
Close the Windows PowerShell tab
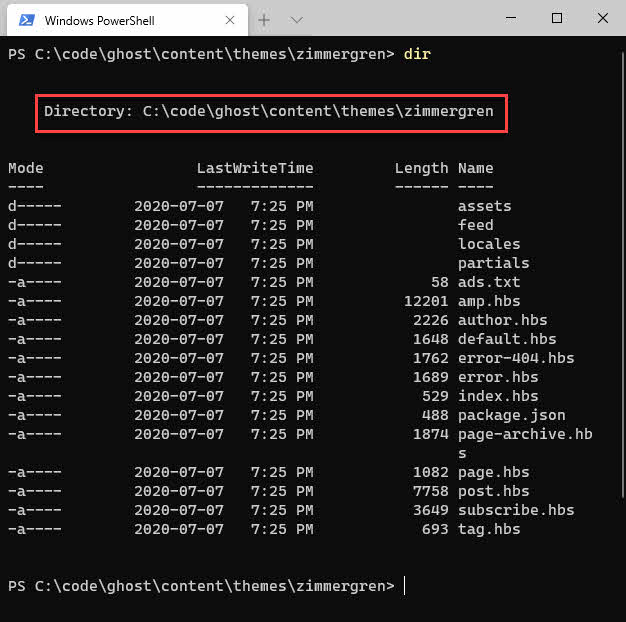pyautogui.click(x=229, y=20)
